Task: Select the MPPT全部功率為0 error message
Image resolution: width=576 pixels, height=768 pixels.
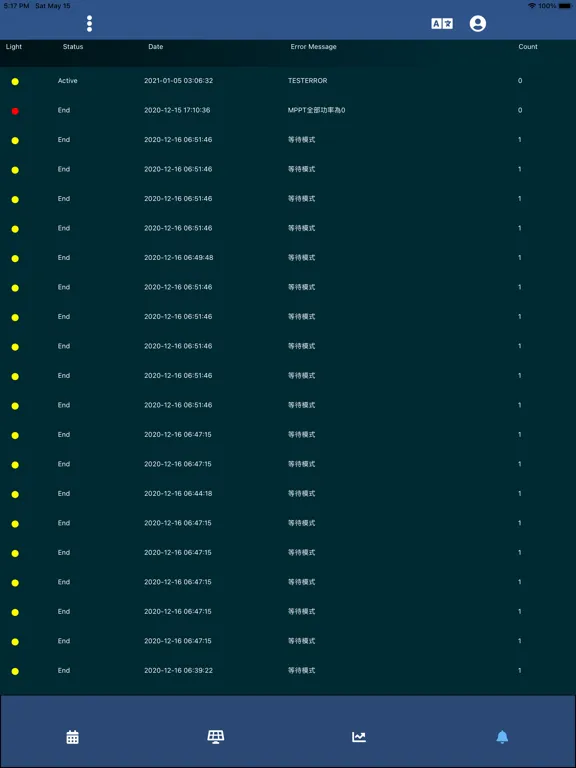Action: [316, 110]
